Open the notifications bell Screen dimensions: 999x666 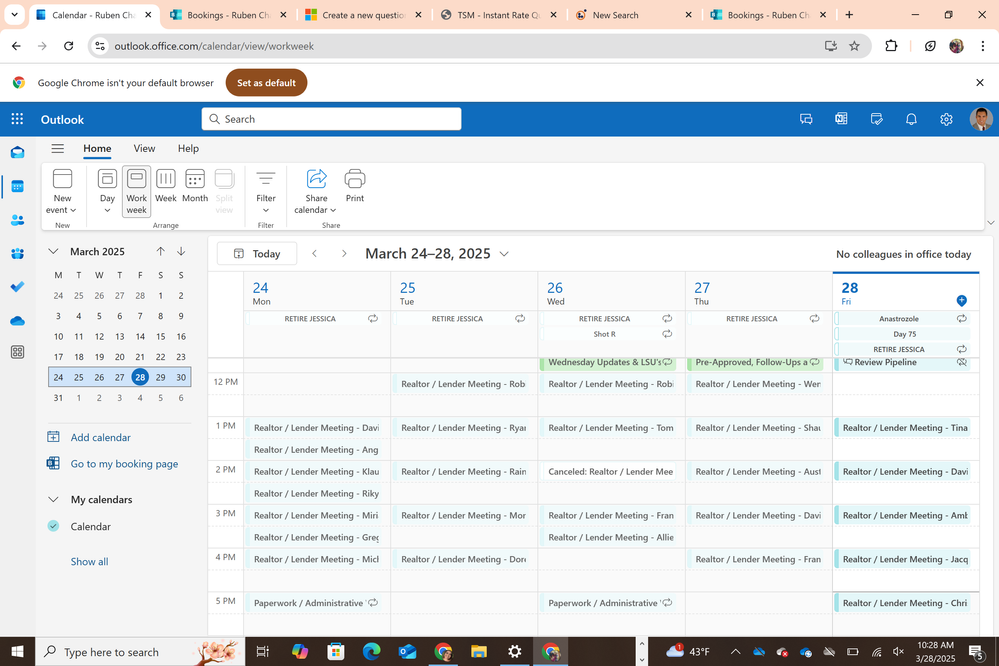click(911, 119)
